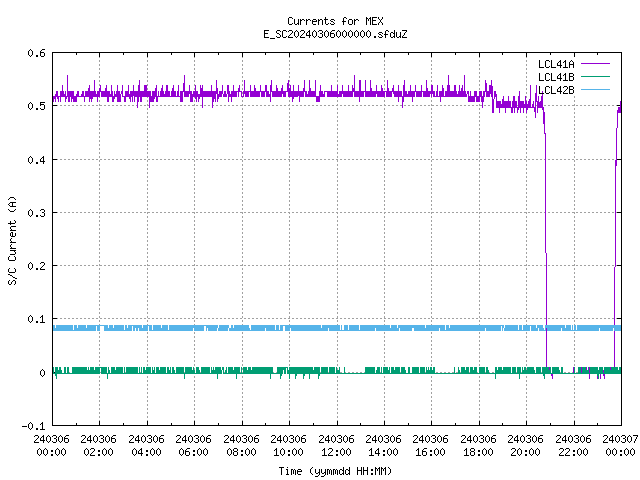Click the 'Time (yymmdd HH:MM)' x-axis label
This screenshot has height=480, width=640.
pos(335,471)
